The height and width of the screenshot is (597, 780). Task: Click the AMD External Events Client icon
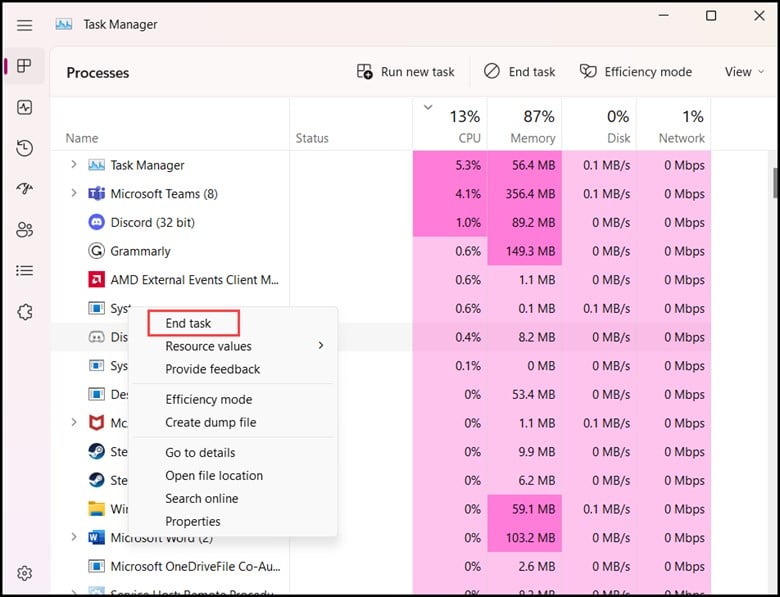click(97, 280)
